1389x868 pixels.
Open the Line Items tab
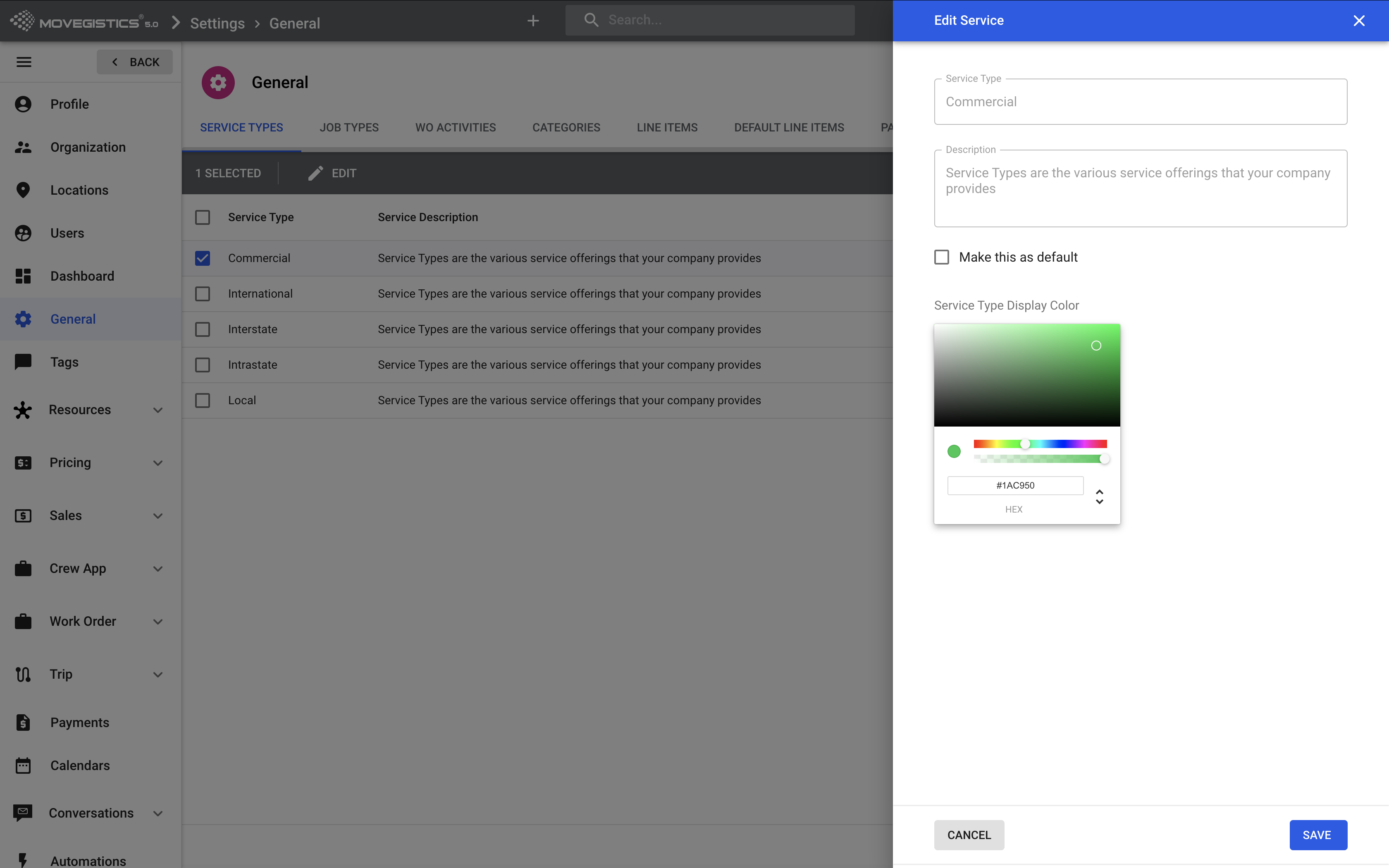(x=667, y=127)
